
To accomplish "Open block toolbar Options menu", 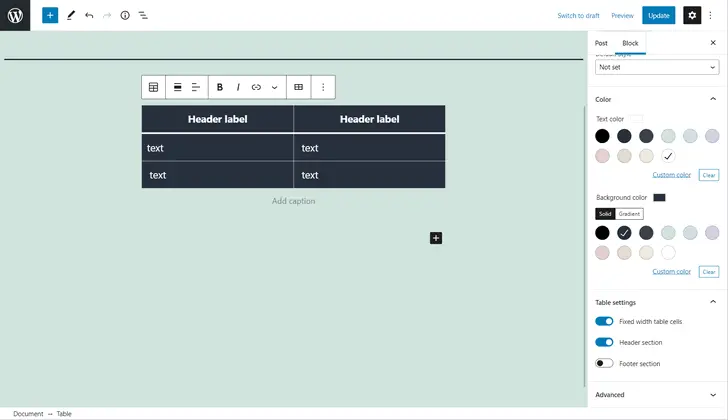I will [x=323, y=87].
